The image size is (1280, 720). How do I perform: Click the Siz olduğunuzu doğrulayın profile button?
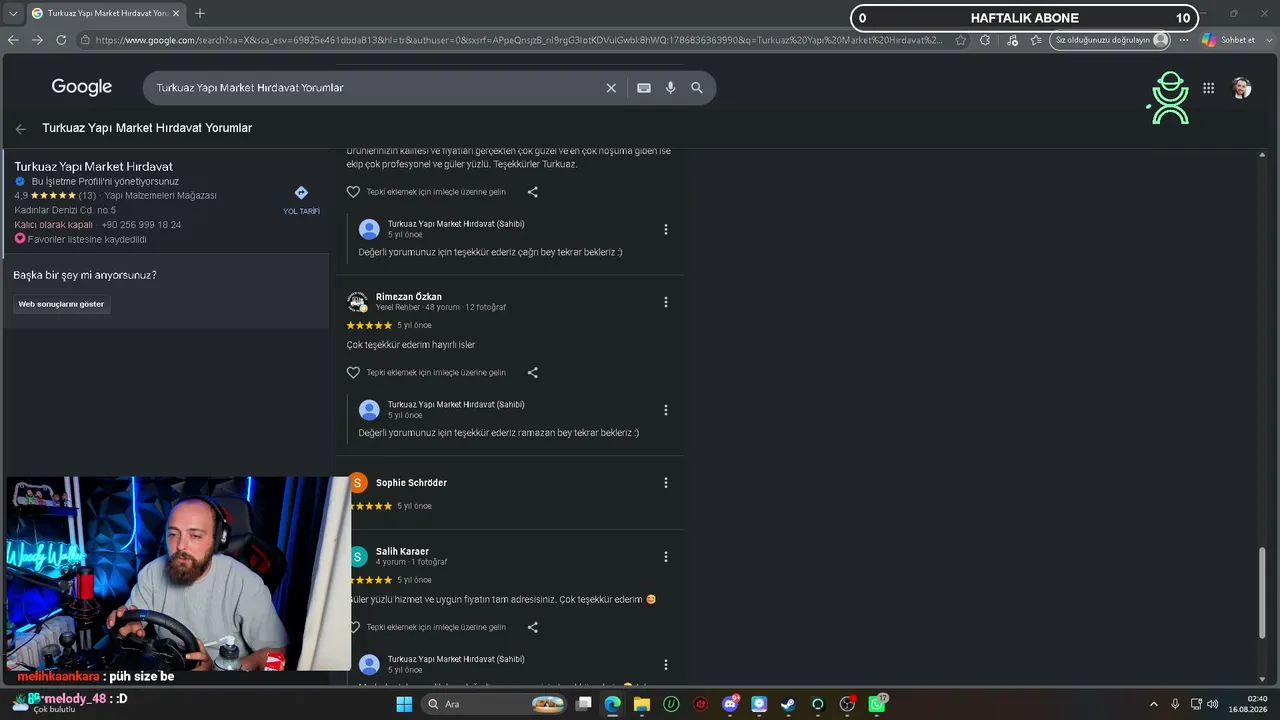[x=1111, y=40]
